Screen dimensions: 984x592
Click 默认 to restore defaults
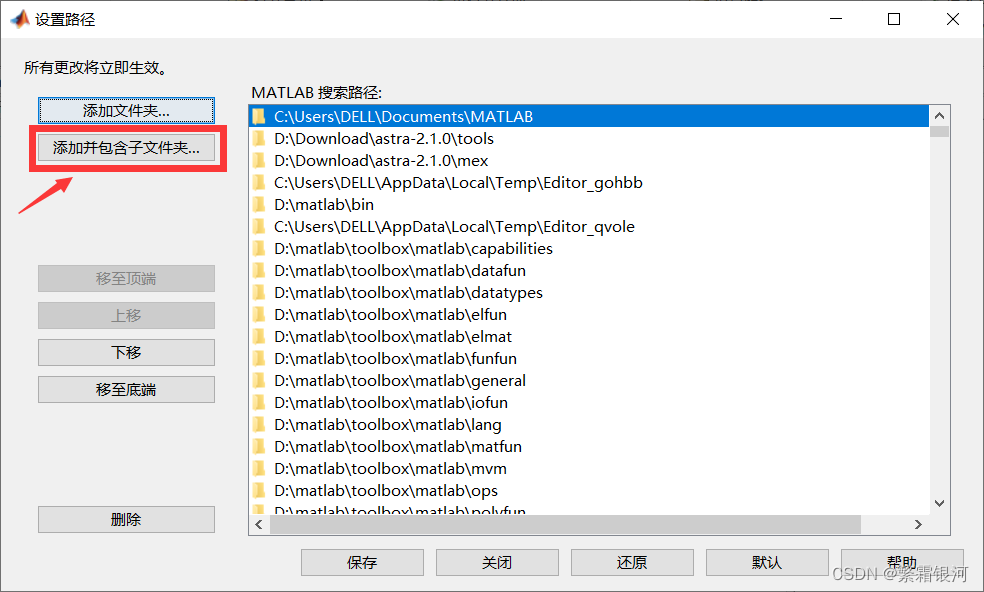[767, 562]
